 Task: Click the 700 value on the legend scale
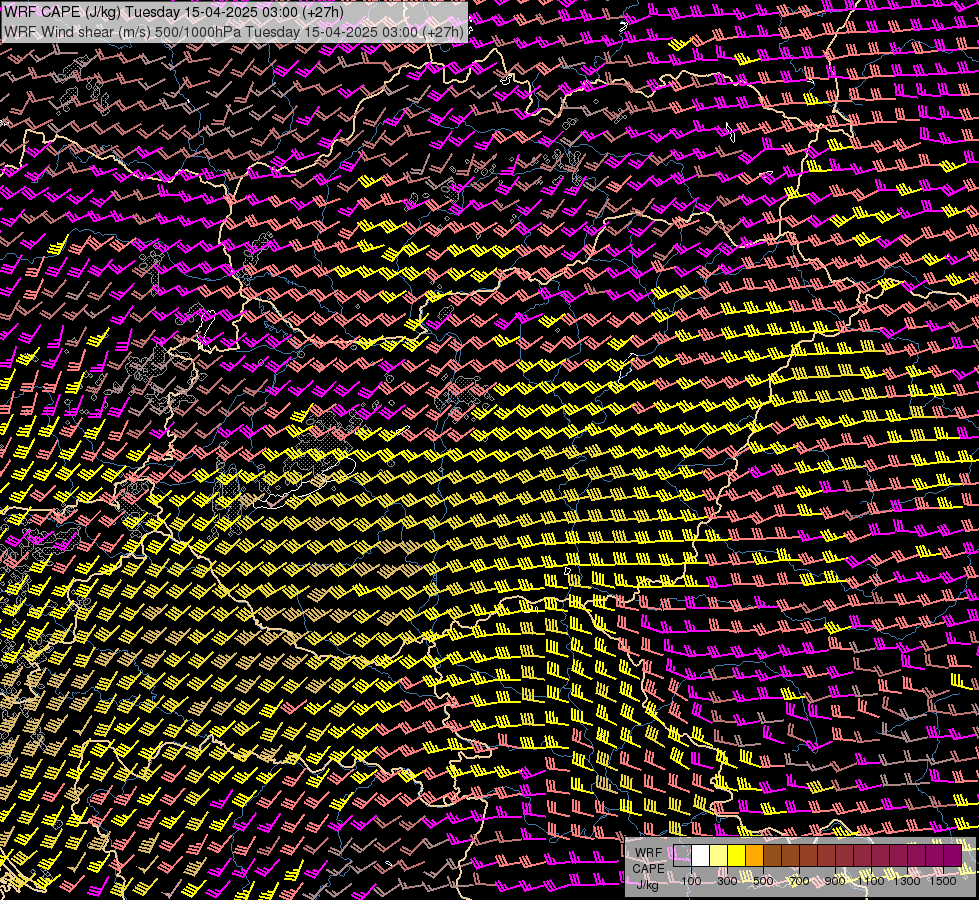click(799, 881)
